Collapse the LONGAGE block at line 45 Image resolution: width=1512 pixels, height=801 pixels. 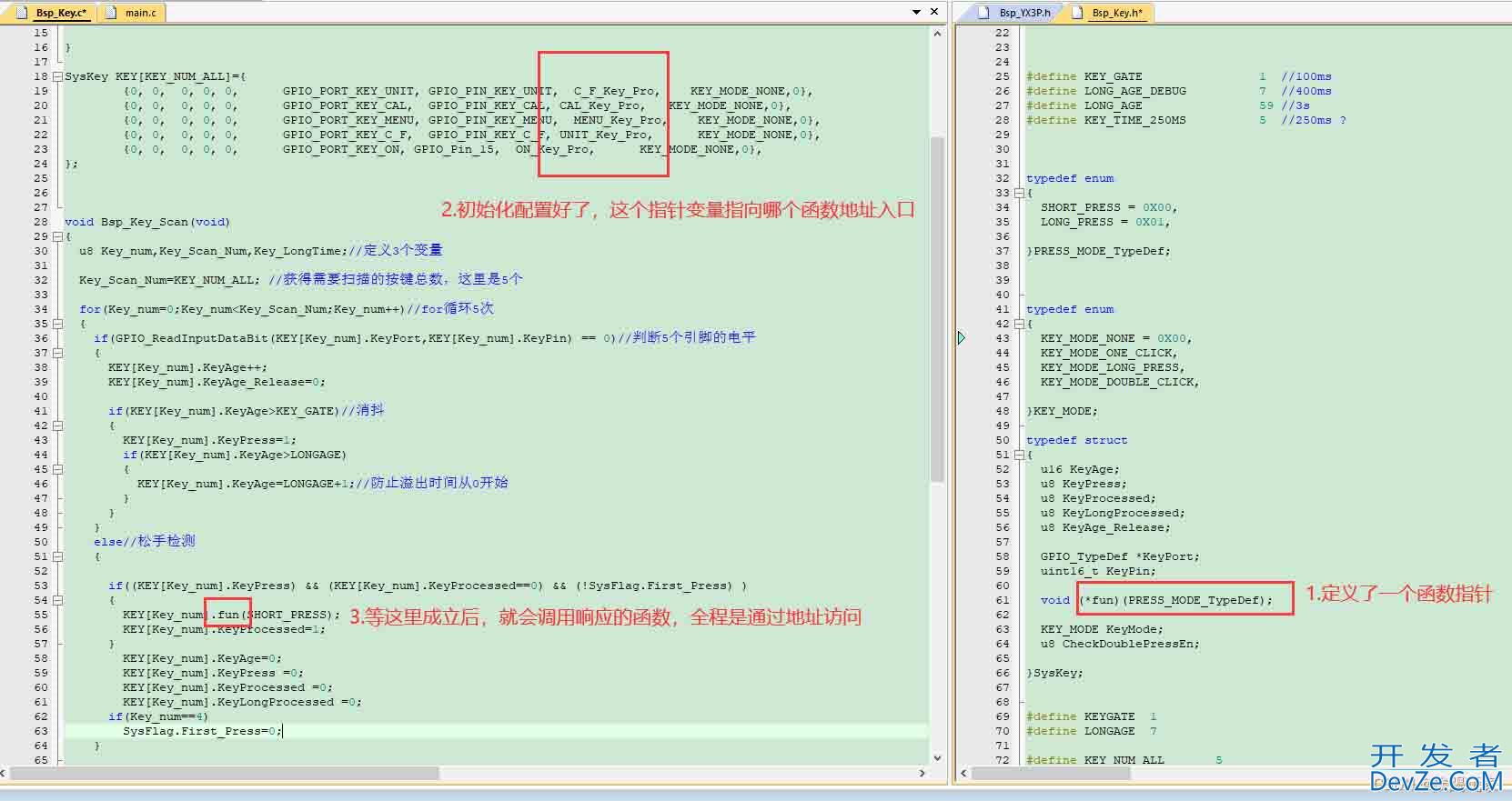coord(57,469)
